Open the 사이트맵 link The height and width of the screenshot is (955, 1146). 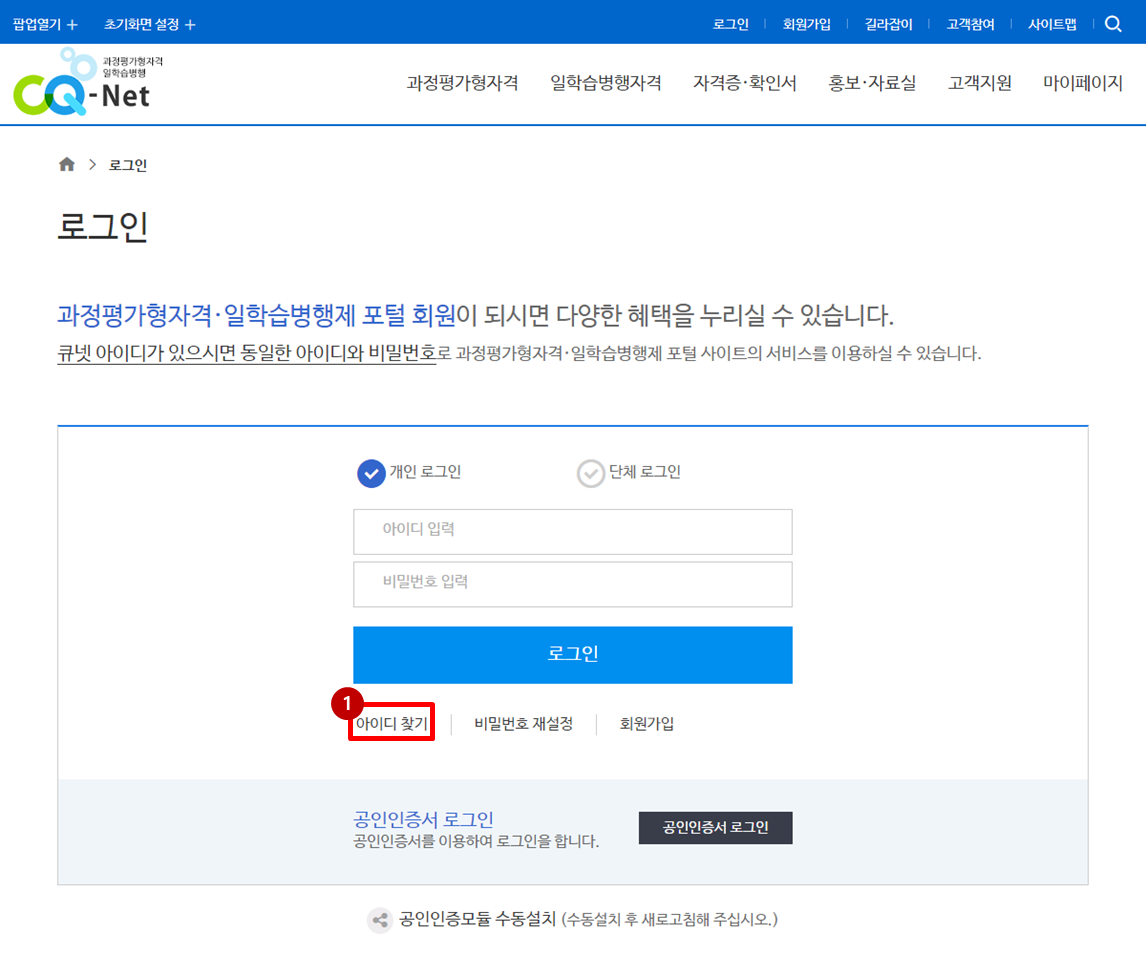(x=1052, y=24)
